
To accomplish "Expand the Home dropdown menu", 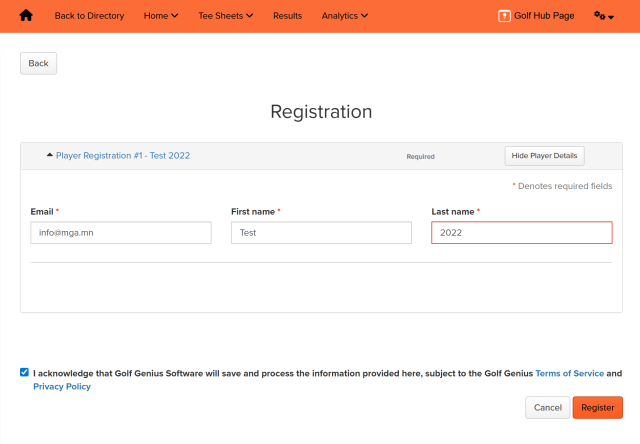I will click(161, 16).
